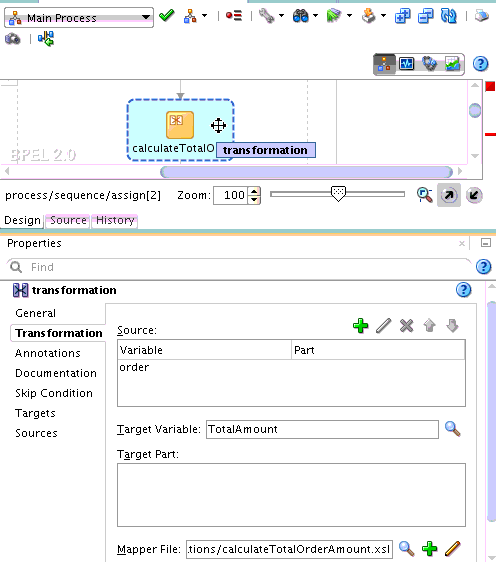The image size is (496, 562).
Task: Create new mapper file with green plus
Action: click(429, 549)
